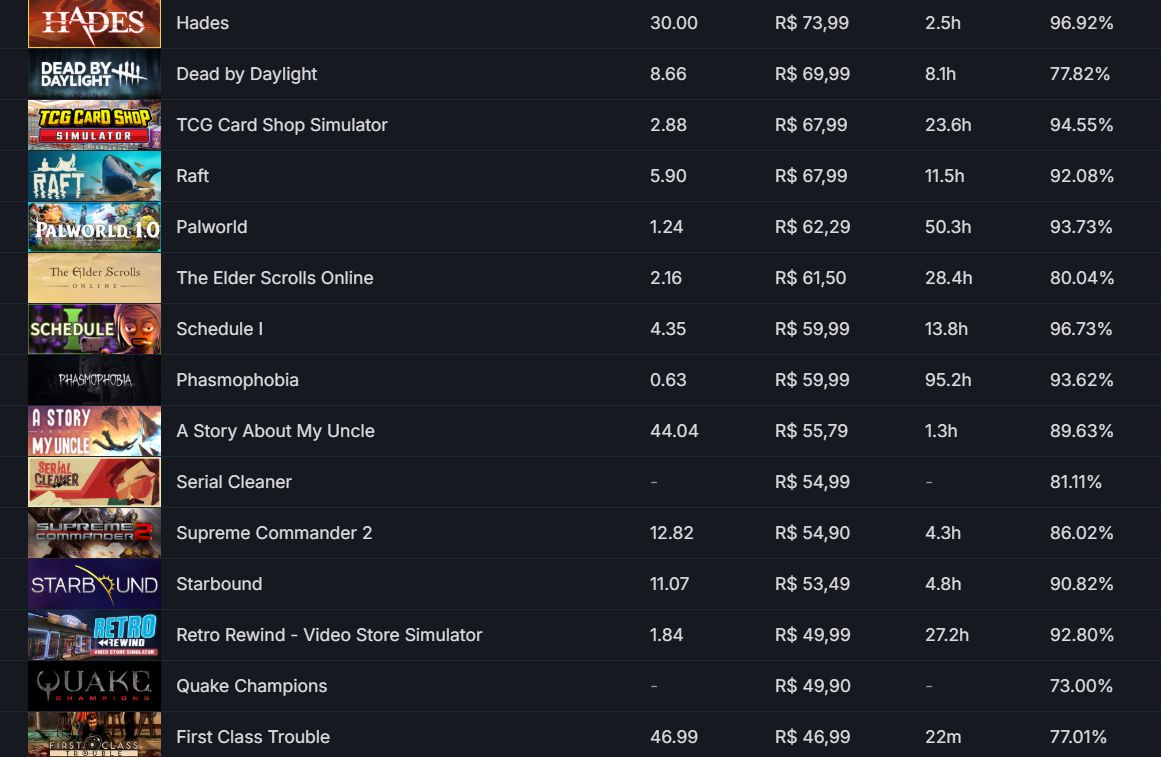
Task: Open the Raft game thumbnail
Action: point(94,176)
